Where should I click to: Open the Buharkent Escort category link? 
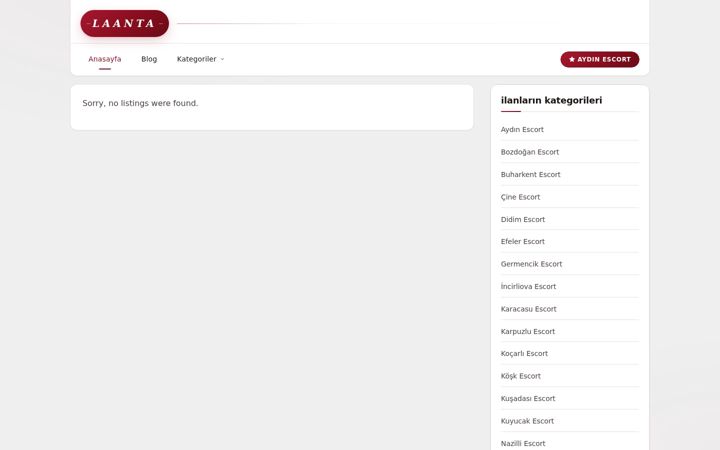pos(530,174)
